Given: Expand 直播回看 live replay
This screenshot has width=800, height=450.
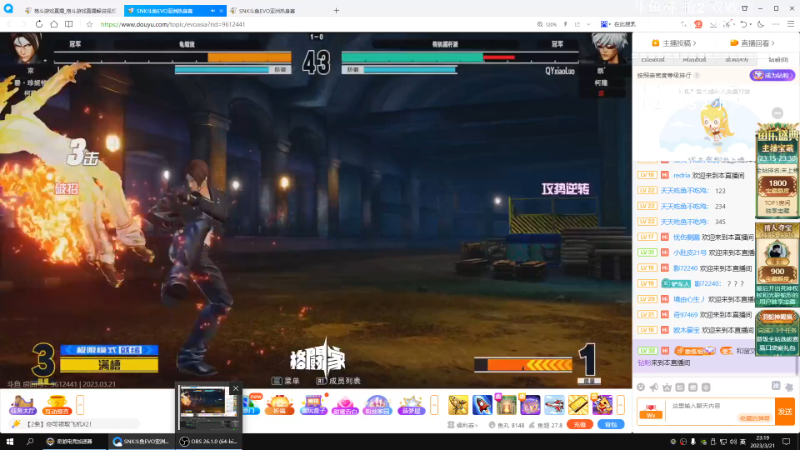Looking at the screenshot, I should tap(753, 43).
